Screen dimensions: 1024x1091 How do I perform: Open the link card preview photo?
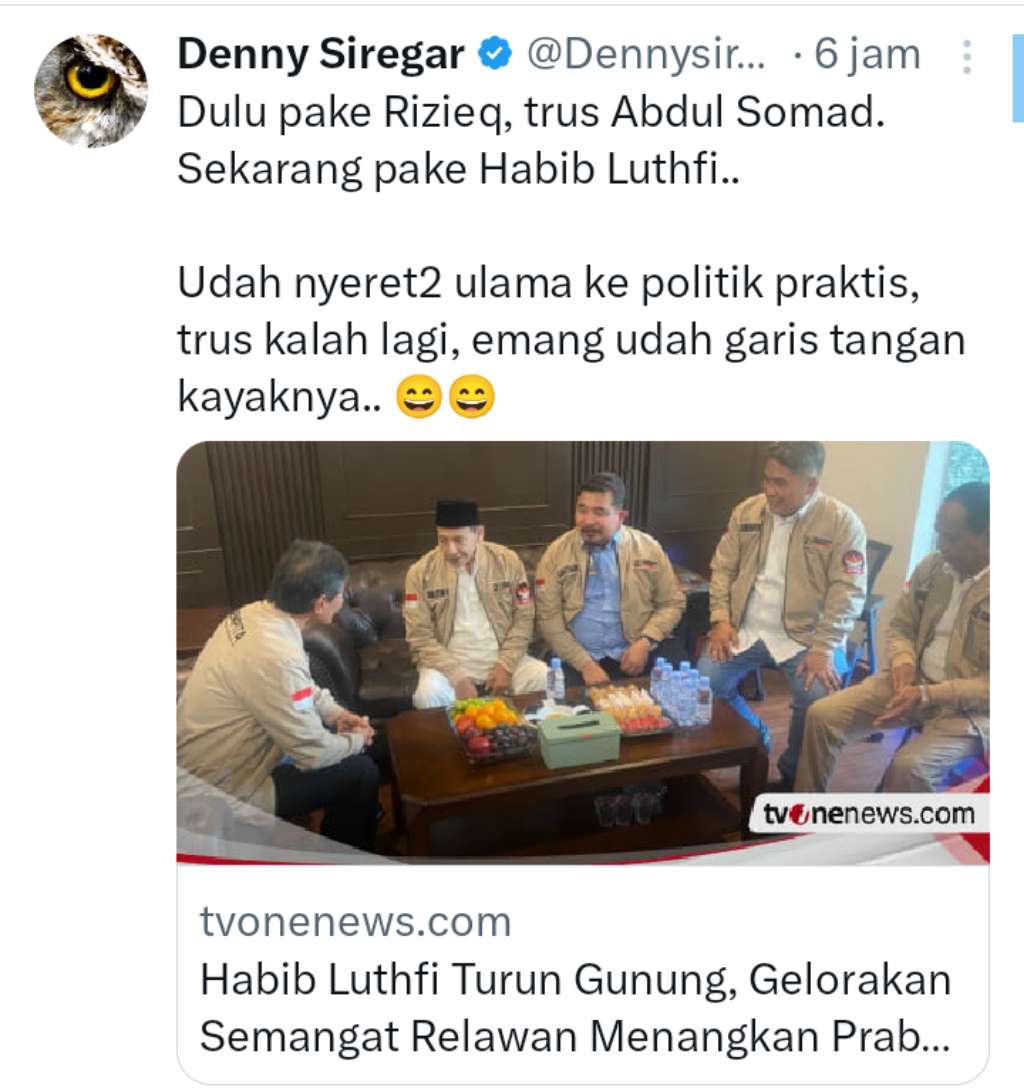click(583, 653)
